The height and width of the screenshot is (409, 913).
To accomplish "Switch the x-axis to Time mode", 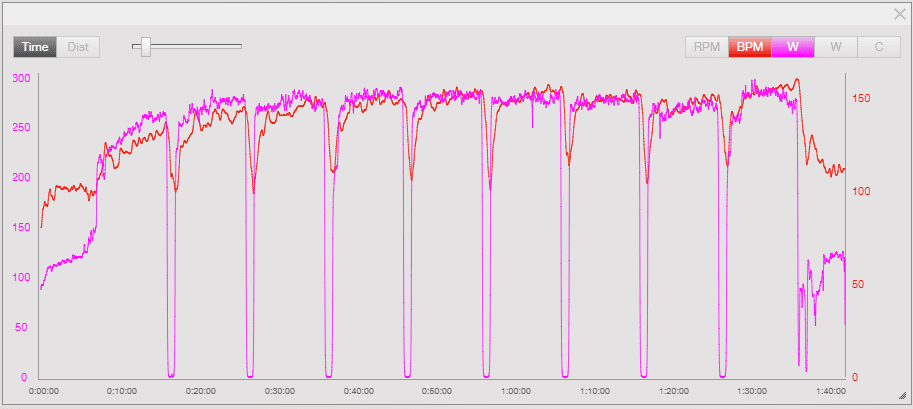I will pos(35,47).
